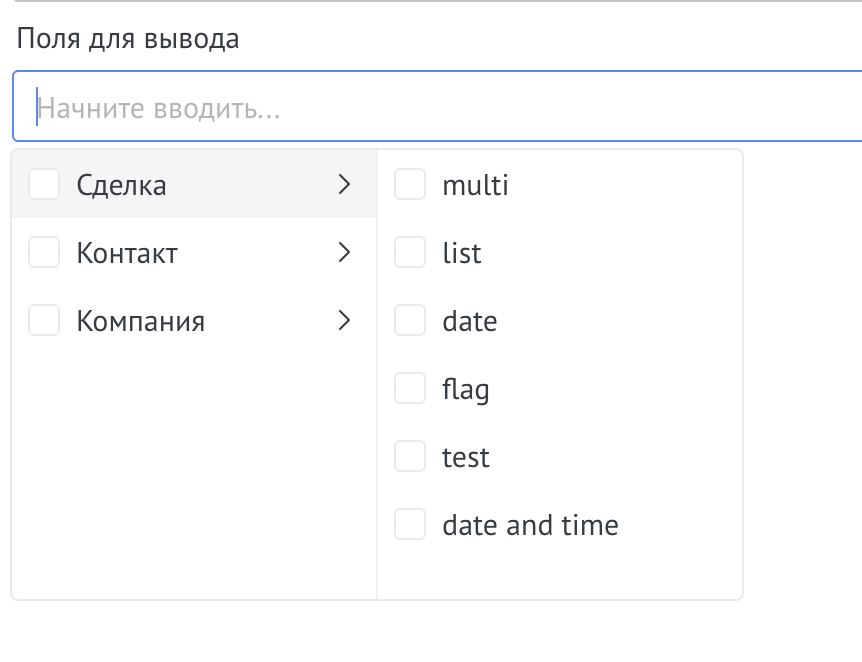This screenshot has width=862, height=662.
Task: Open the Сделка category
Action: click(x=194, y=184)
